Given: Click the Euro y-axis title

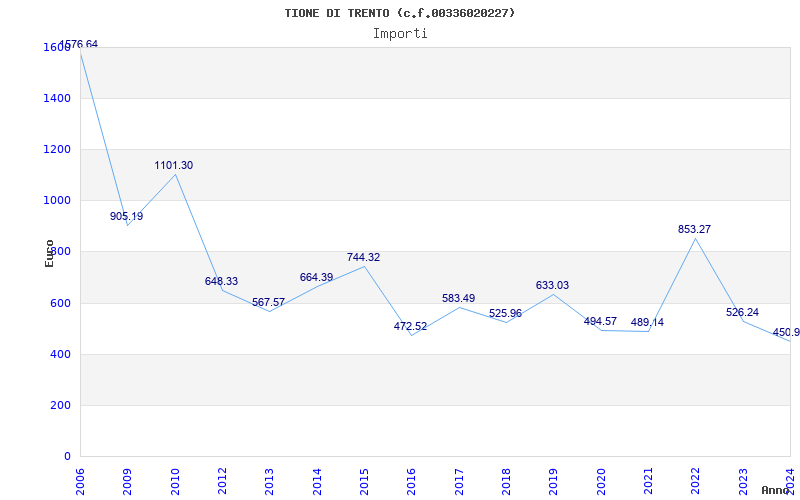Looking at the screenshot, I should (49, 252).
